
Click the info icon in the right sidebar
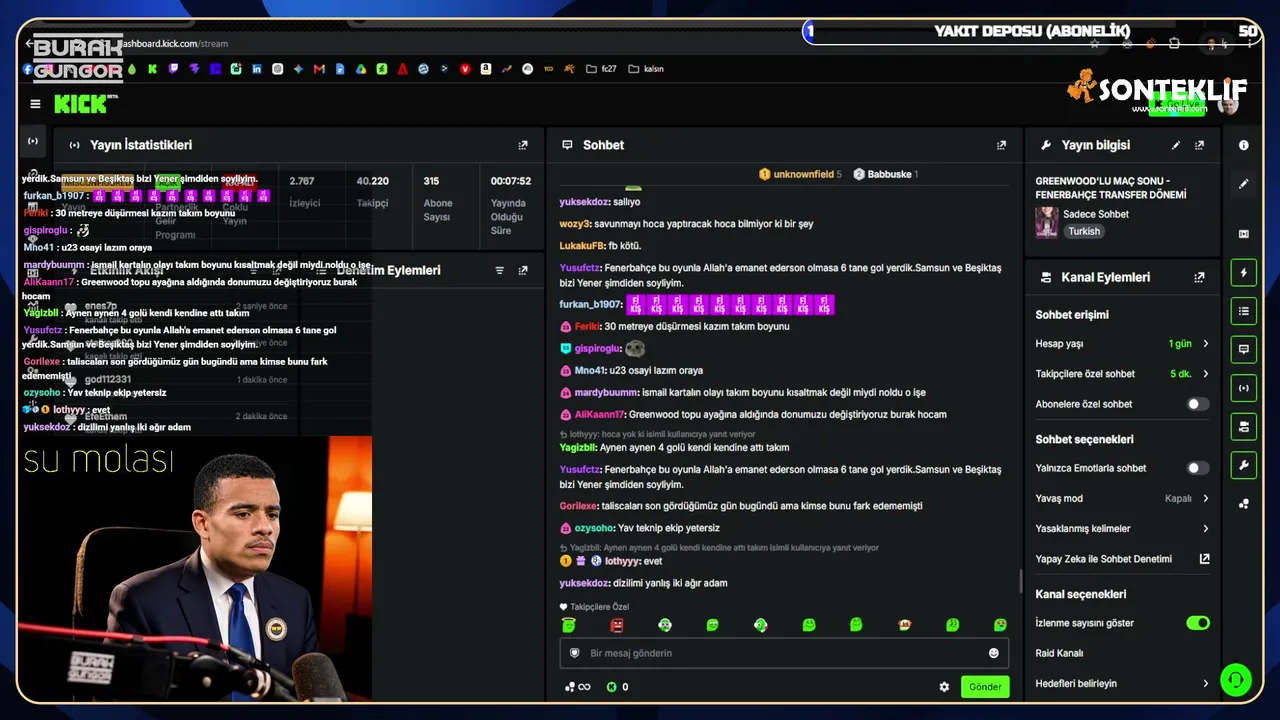1244,145
